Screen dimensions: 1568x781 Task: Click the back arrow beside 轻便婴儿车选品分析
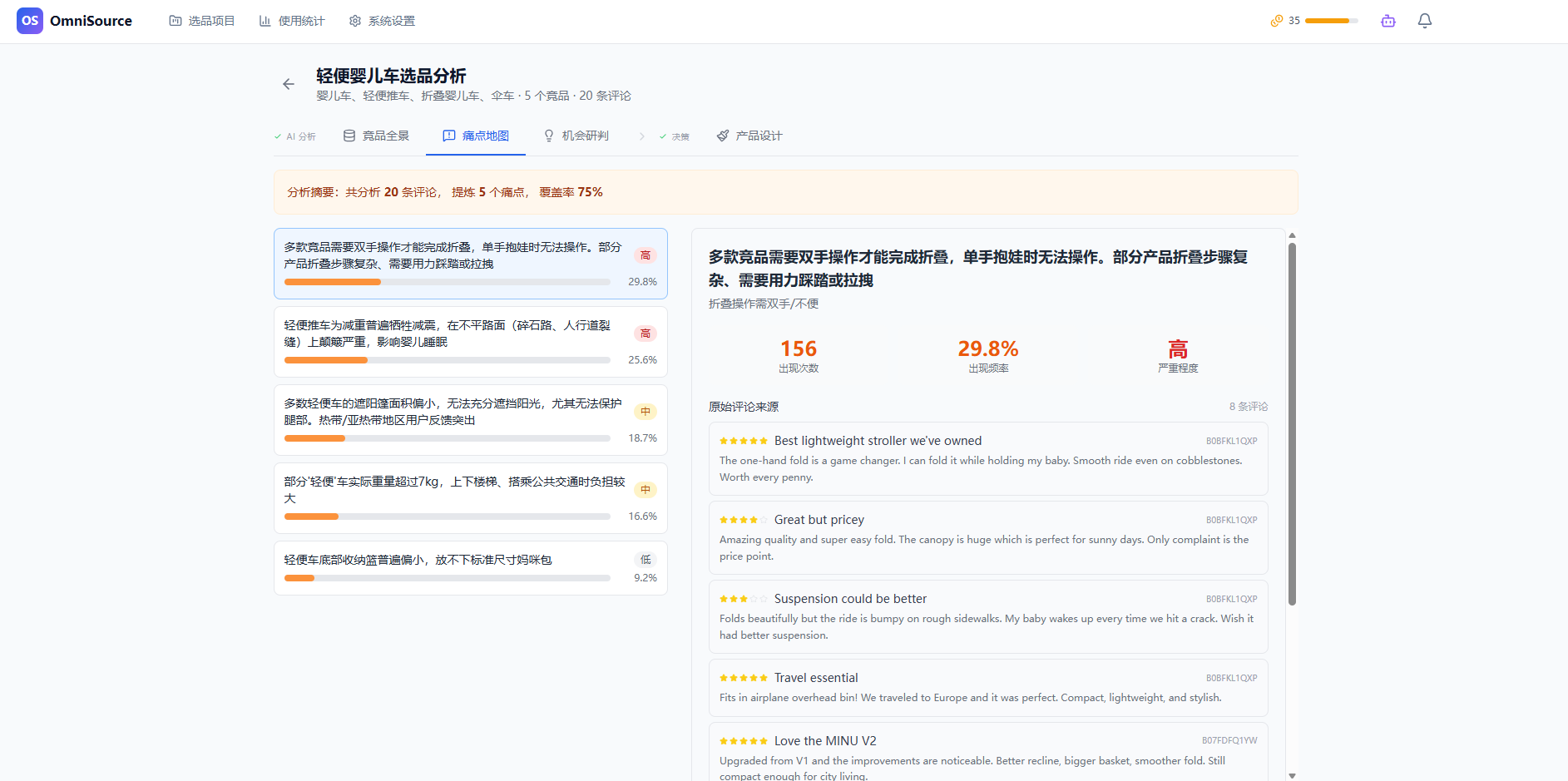pos(288,84)
